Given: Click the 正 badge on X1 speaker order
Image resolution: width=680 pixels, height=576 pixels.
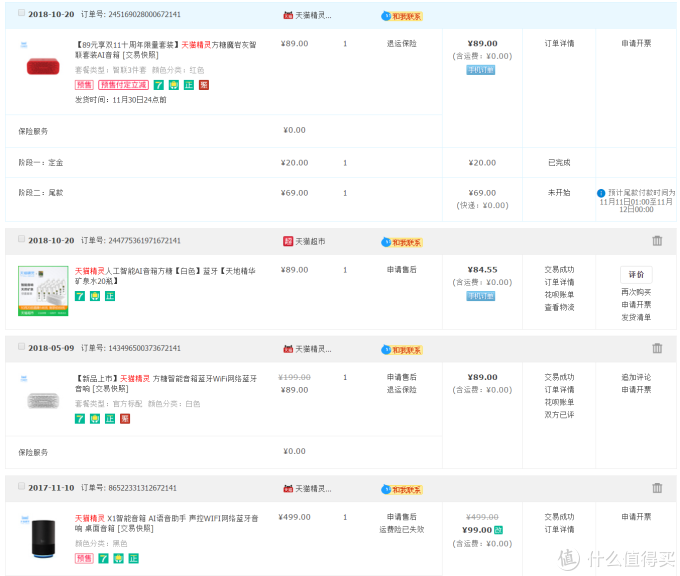Looking at the screenshot, I should pos(134,559).
